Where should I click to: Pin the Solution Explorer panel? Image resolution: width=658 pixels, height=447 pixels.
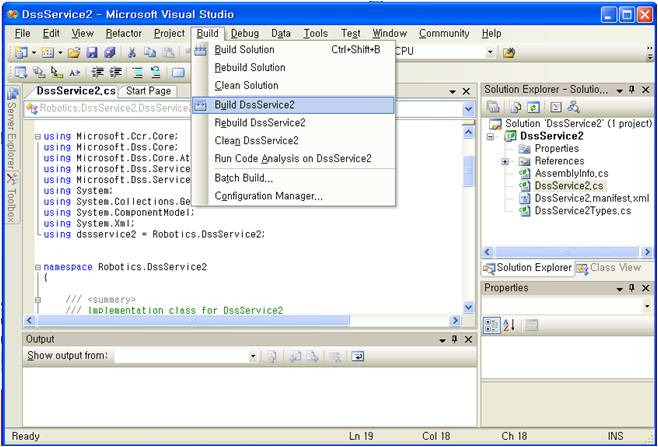(632, 89)
